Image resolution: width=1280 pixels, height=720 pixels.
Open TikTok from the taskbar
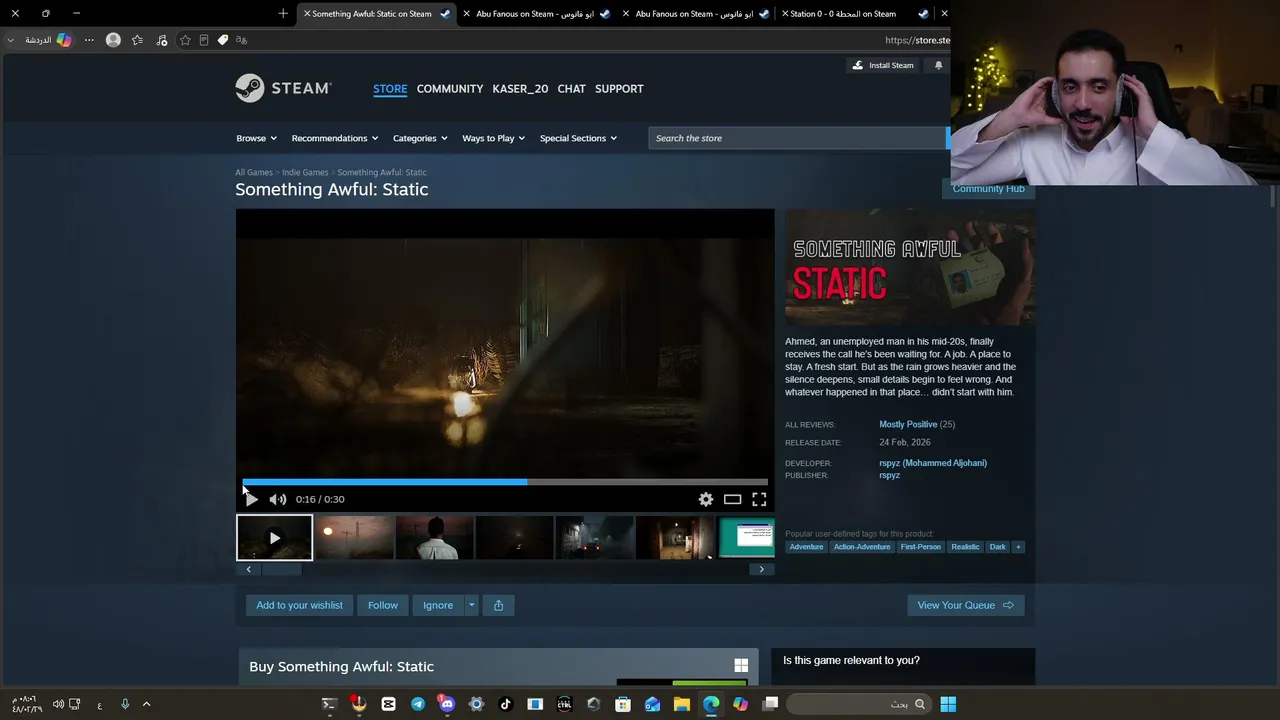click(506, 704)
